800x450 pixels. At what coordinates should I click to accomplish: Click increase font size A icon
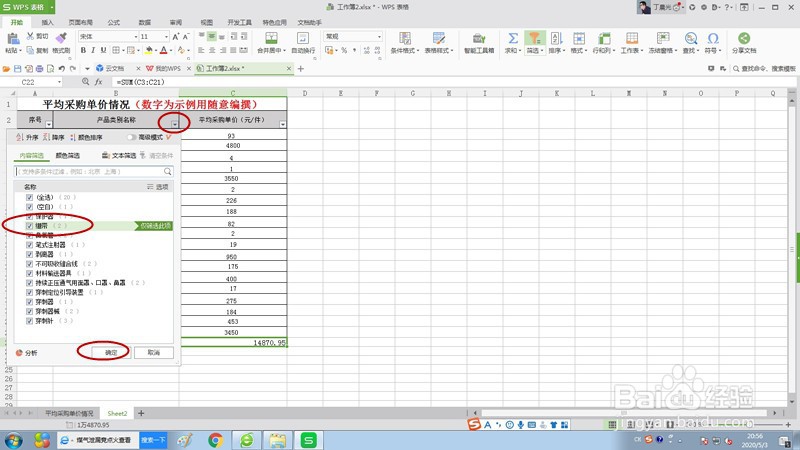pyautogui.click(x=176, y=36)
